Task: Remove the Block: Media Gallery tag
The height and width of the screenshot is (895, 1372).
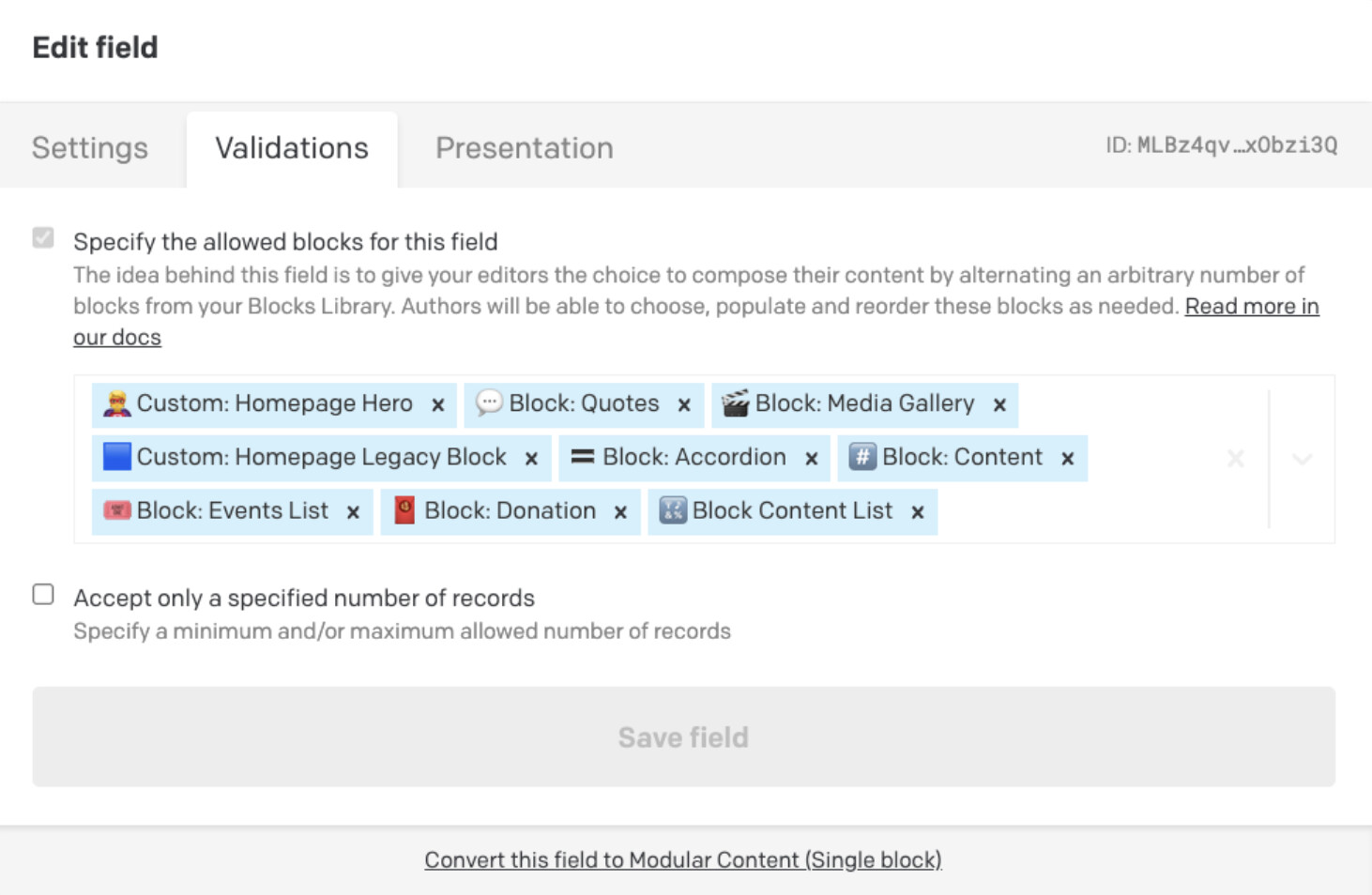Action: 999,405
